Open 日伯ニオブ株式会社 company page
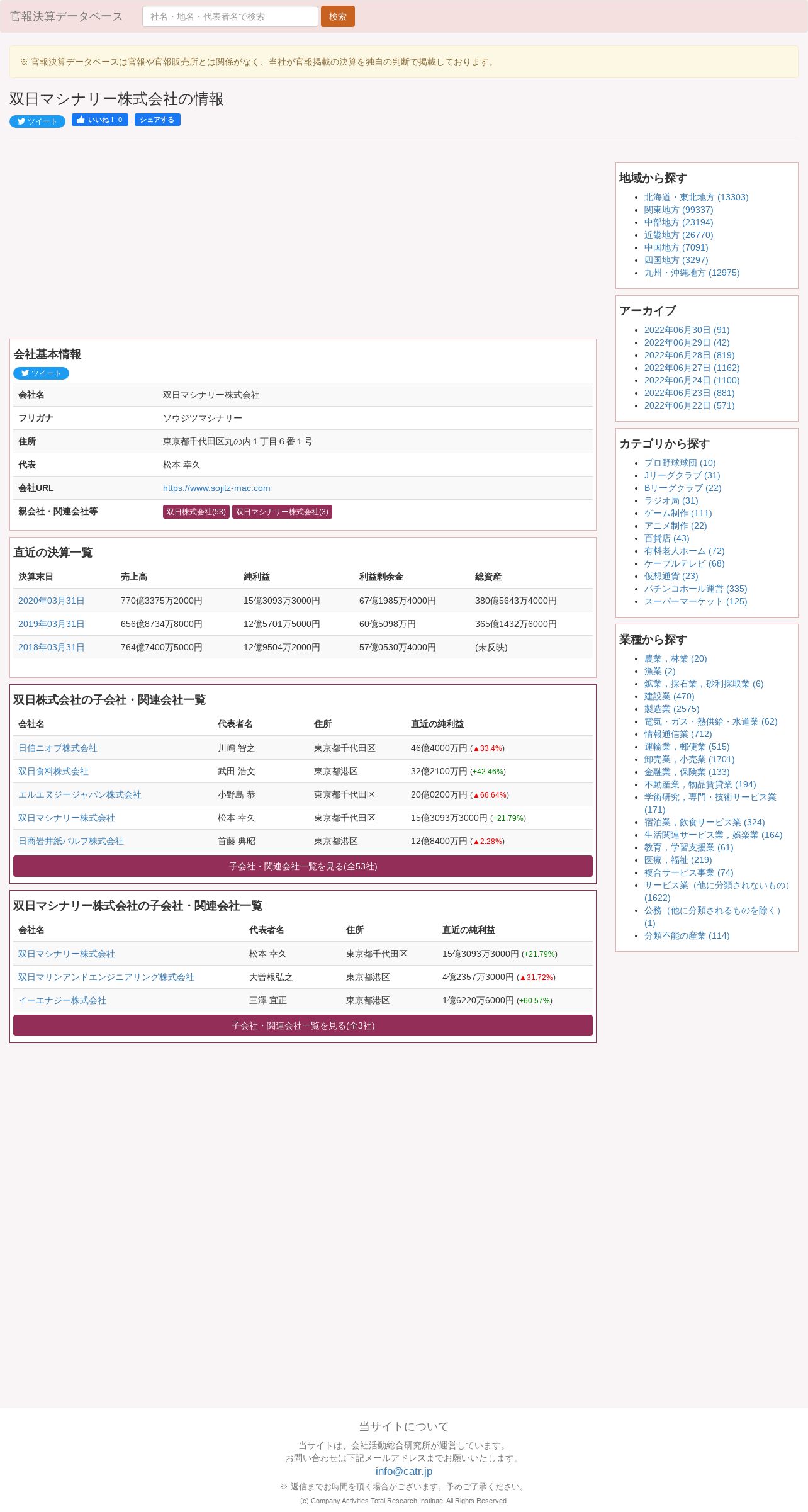The height and width of the screenshot is (1512, 808). click(x=58, y=748)
